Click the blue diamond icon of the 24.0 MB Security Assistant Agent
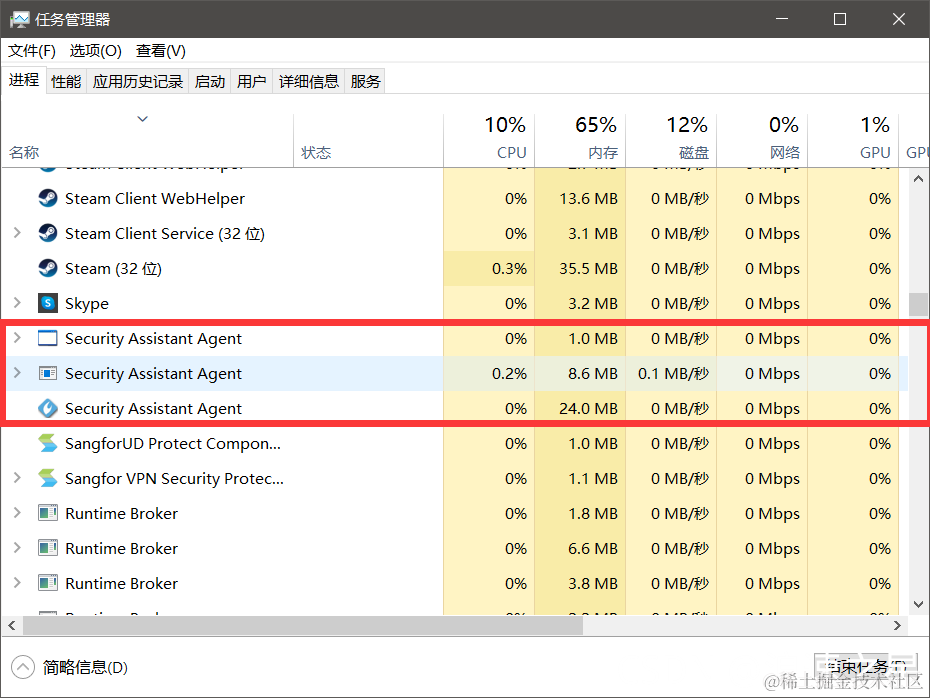 [x=47, y=408]
